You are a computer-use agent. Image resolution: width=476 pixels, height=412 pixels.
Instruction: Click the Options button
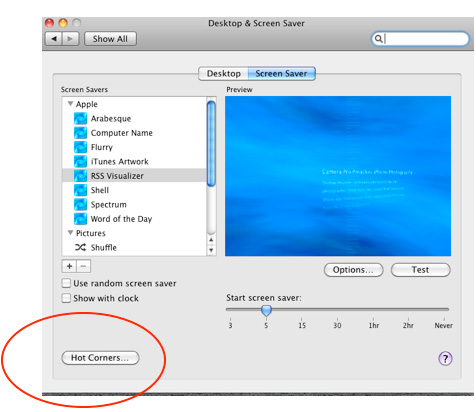click(x=353, y=270)
